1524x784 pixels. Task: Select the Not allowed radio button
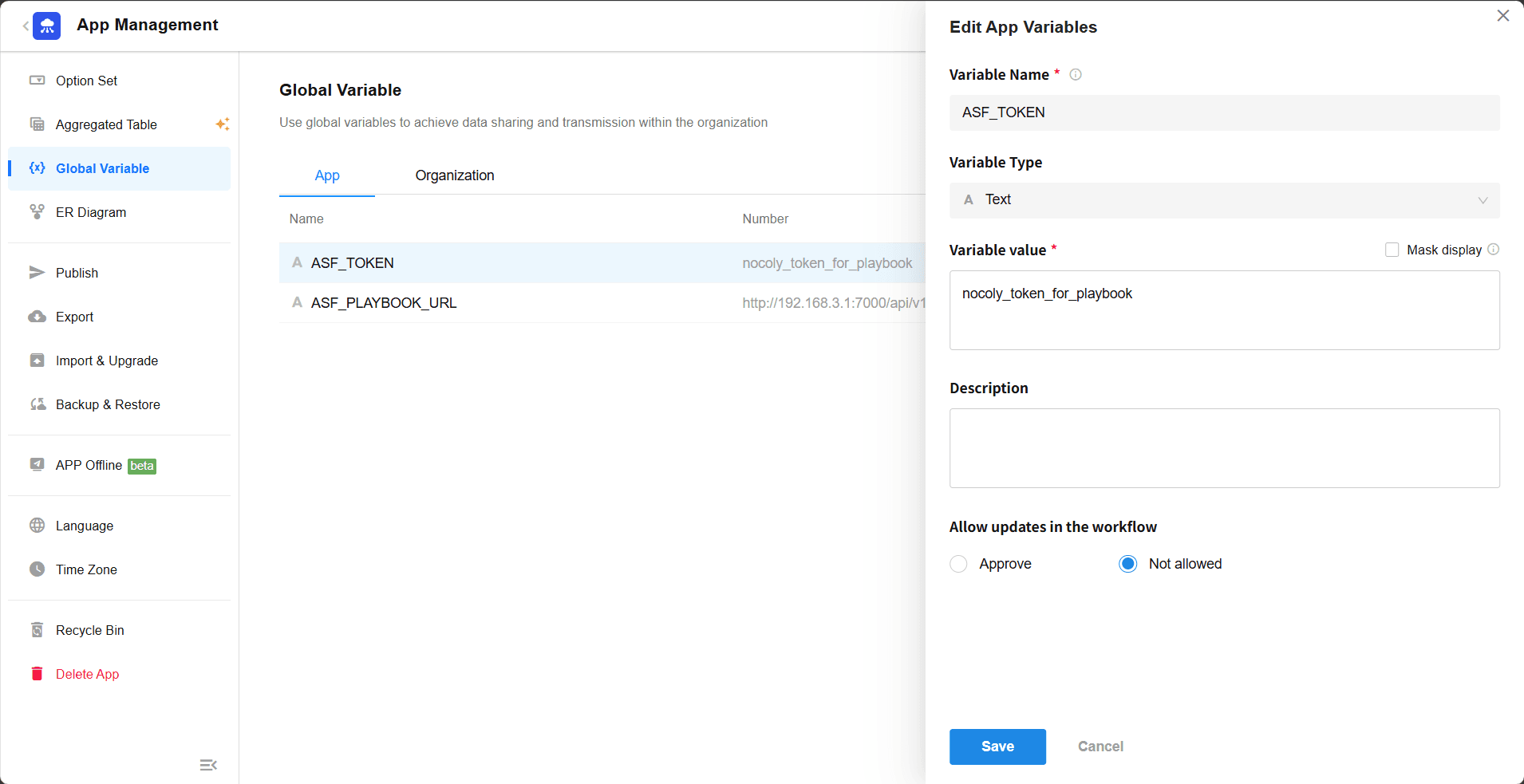point(1127,564)
